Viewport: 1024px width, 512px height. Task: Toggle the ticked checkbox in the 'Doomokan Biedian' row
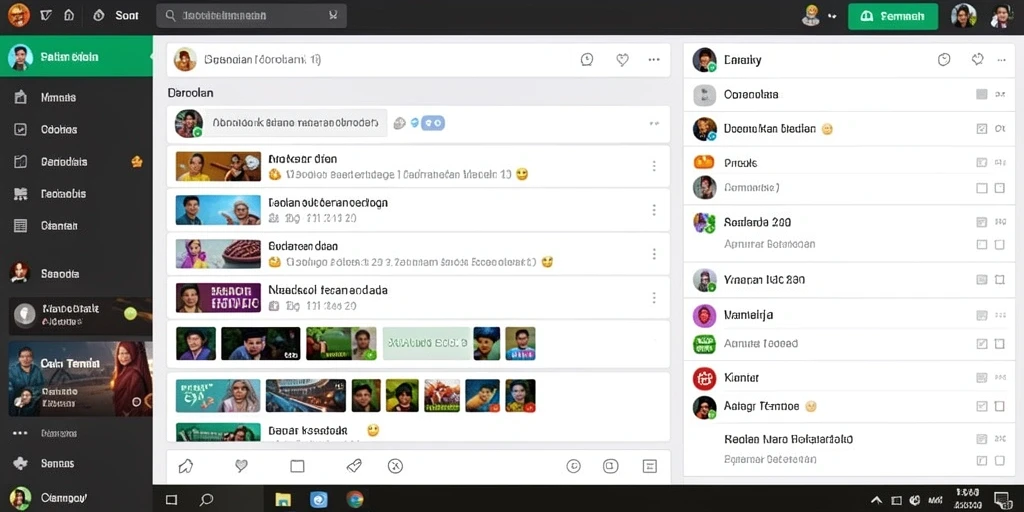tap(981, 129)
